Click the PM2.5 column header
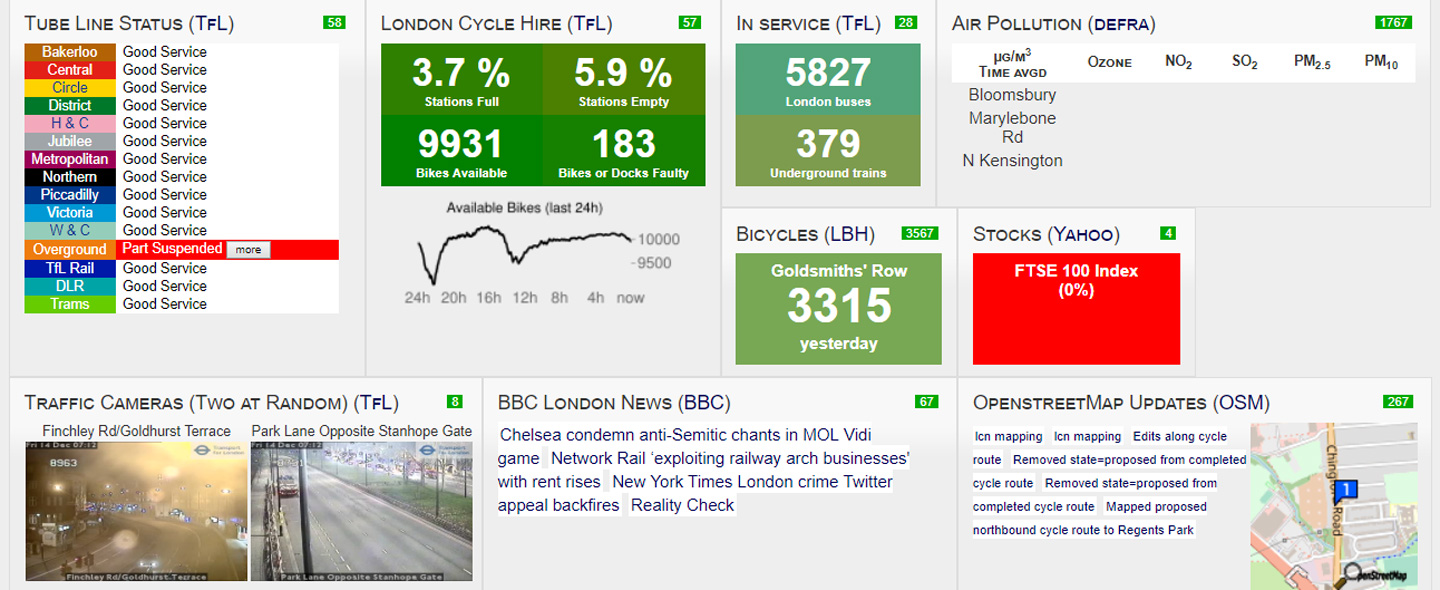 click(1312, 62)
